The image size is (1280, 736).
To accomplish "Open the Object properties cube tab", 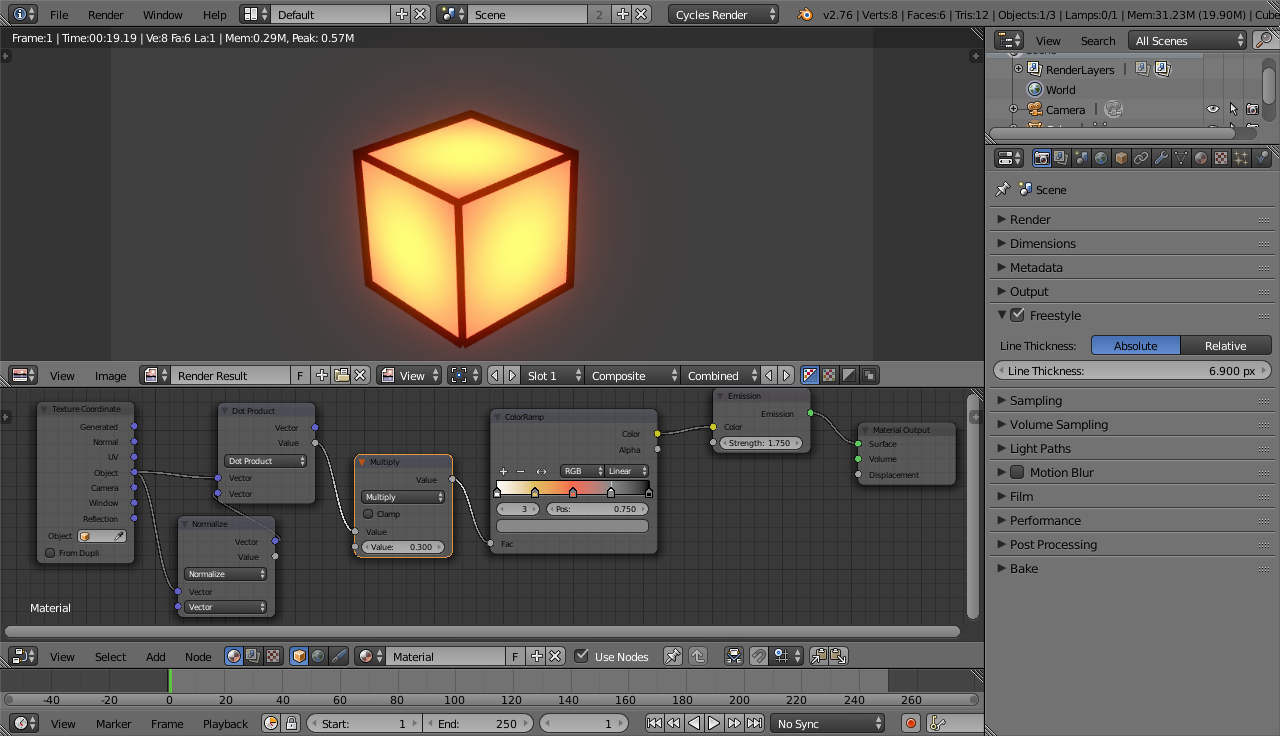I will pyautogui.click(x=1121, y=158).
